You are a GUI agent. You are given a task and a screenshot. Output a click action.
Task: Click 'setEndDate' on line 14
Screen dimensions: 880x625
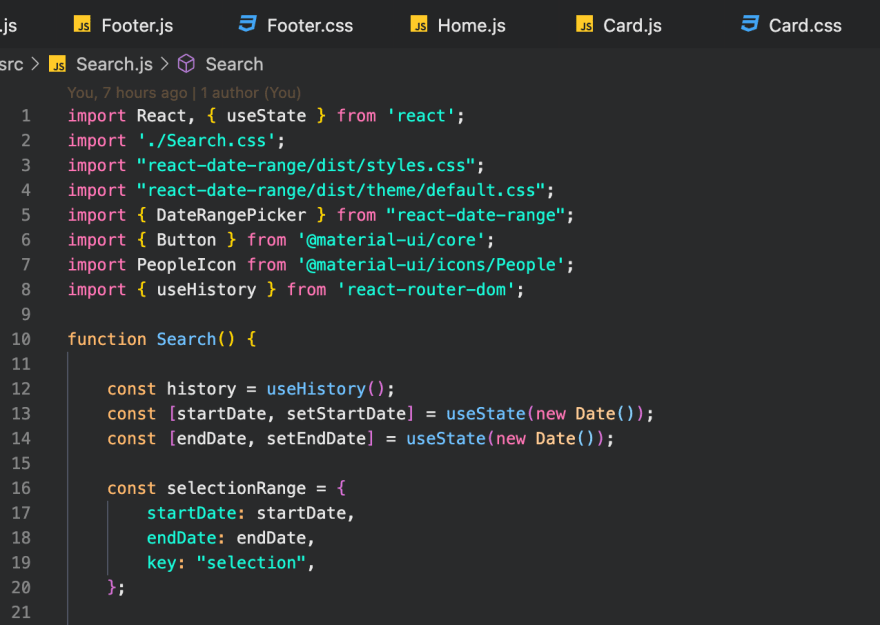pos(317,438)
